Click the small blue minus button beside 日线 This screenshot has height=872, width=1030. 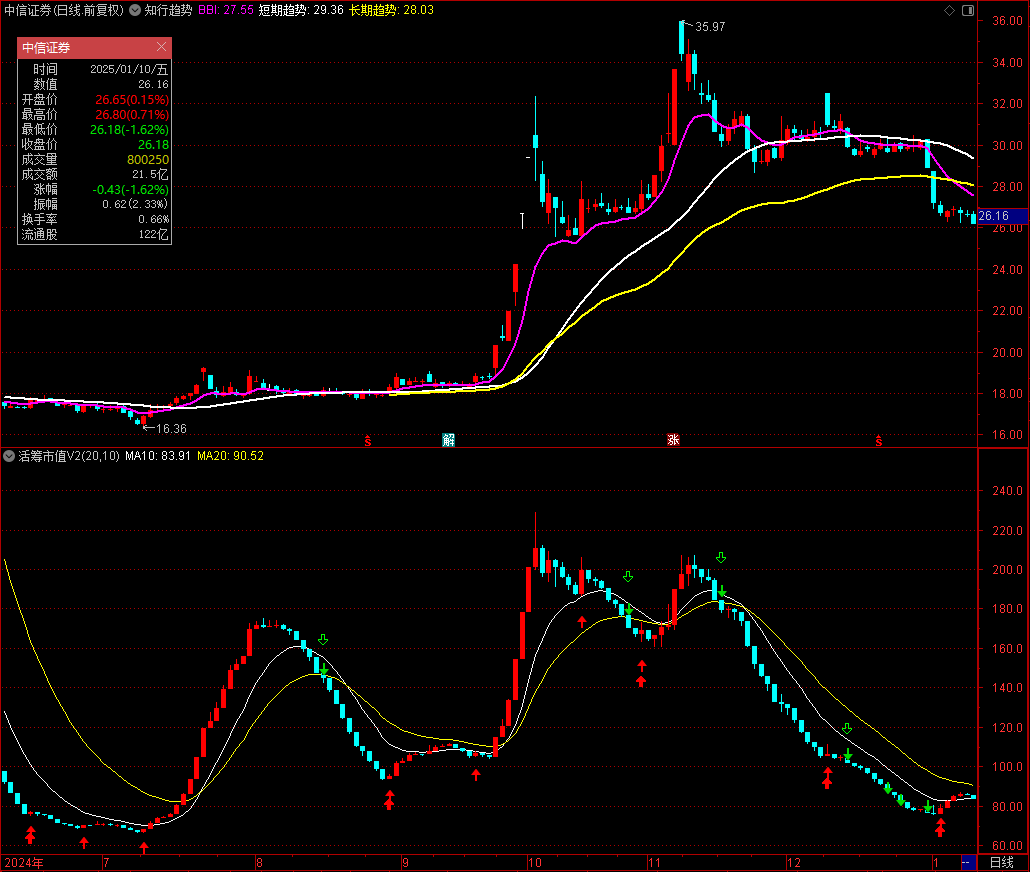[967, 862]
